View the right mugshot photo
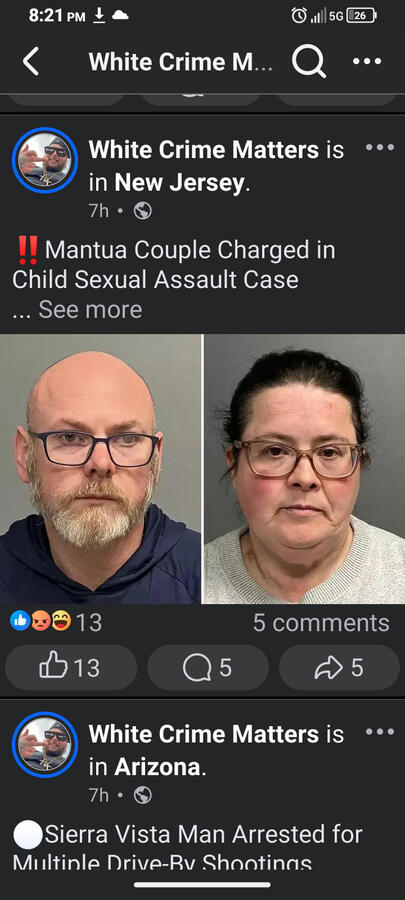This screenshot has height=900, width=405. [x=305, y=469]
